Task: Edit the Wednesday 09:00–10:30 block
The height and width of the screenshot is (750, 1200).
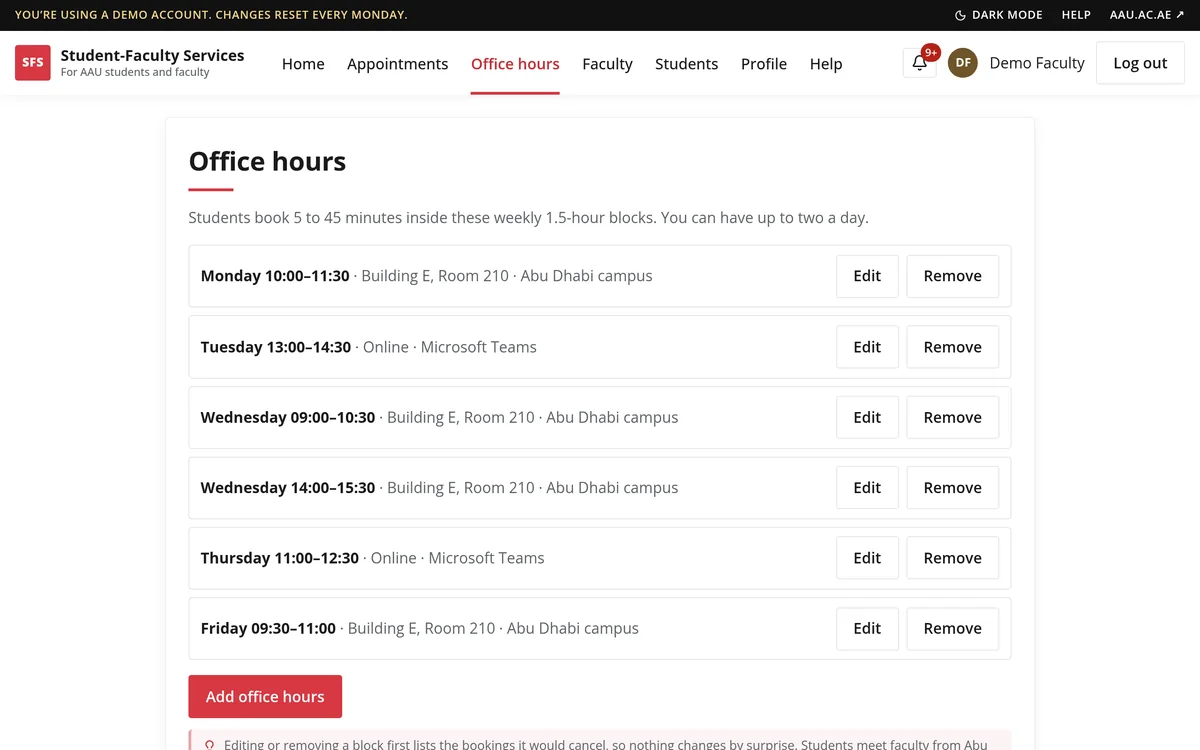Action: (867, 417)
